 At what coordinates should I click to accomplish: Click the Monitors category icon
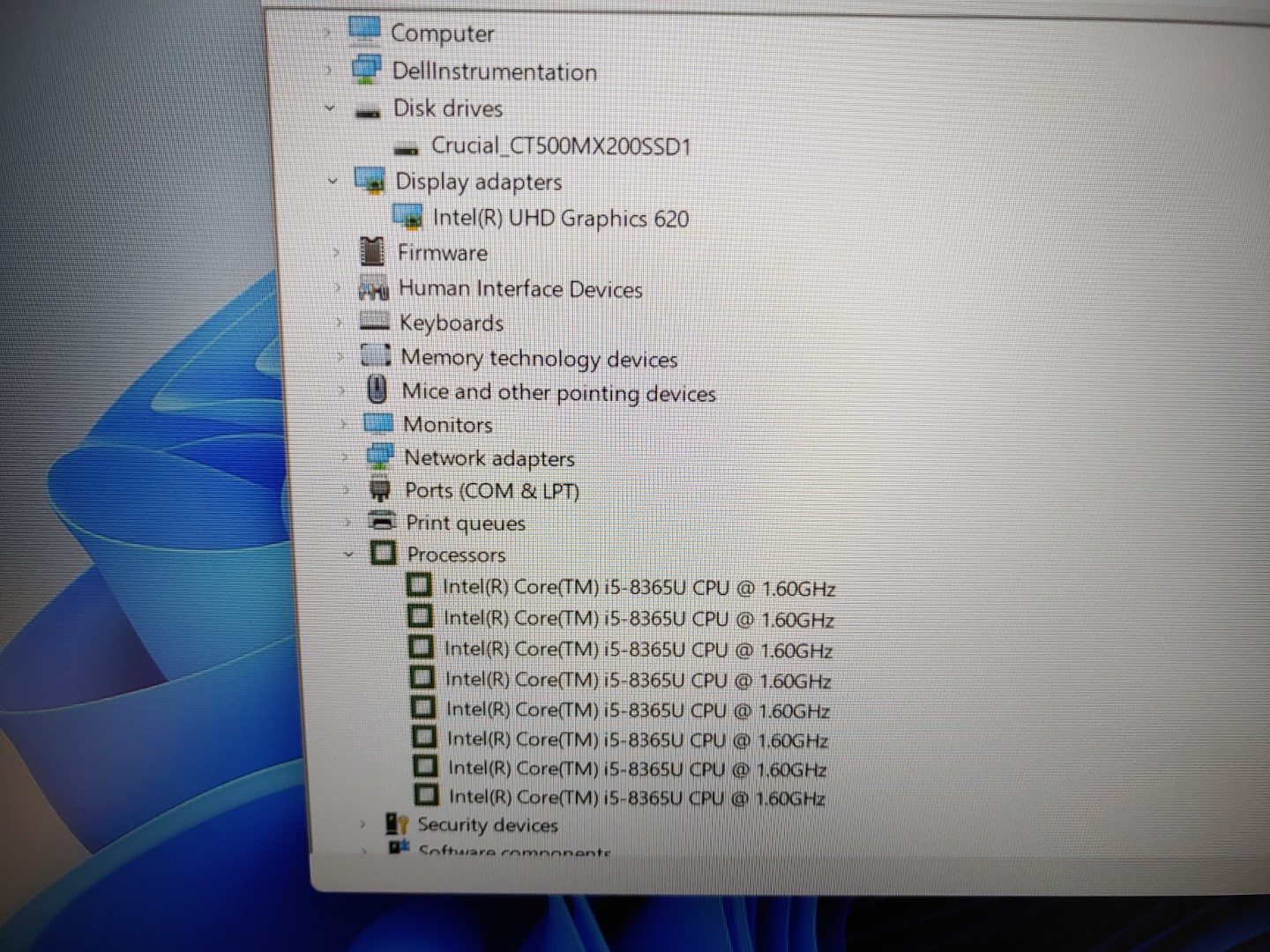pos(378,423)
